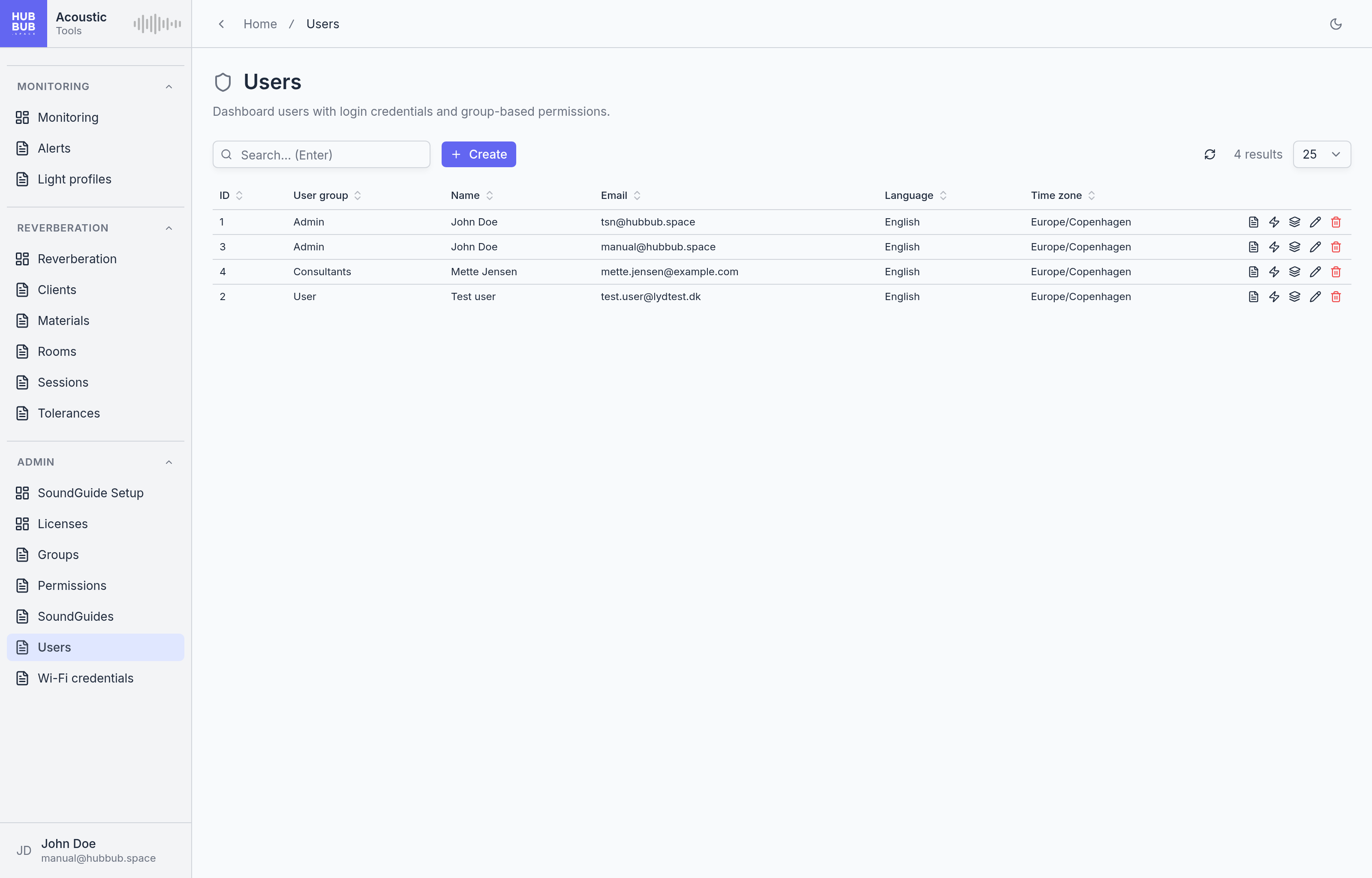Go to Materials page

tap(95, 320)
